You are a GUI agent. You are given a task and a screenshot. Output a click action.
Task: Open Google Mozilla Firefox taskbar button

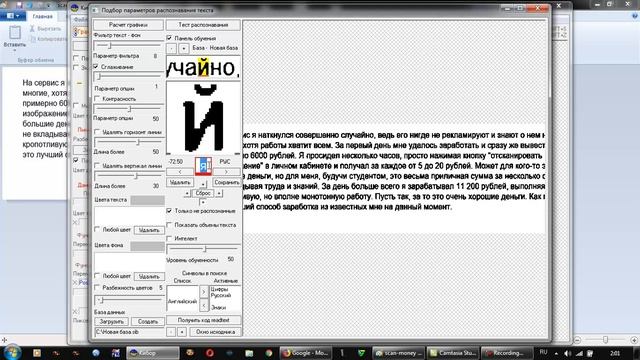click(305, 353)
